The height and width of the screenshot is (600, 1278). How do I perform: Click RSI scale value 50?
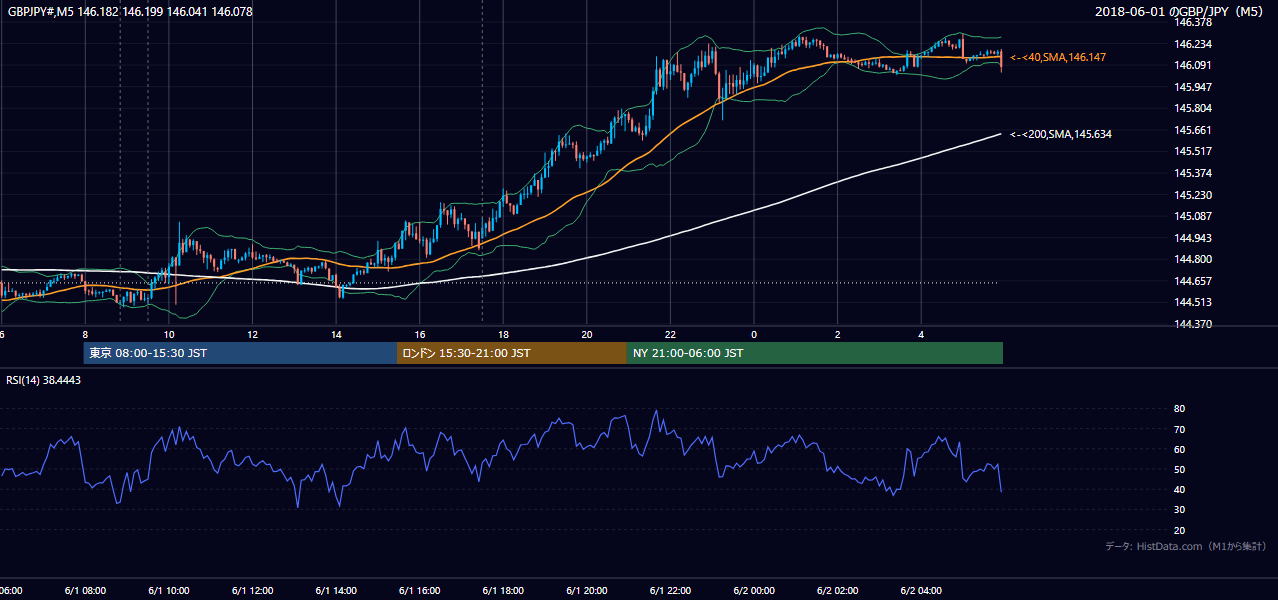pos(1179,469)
